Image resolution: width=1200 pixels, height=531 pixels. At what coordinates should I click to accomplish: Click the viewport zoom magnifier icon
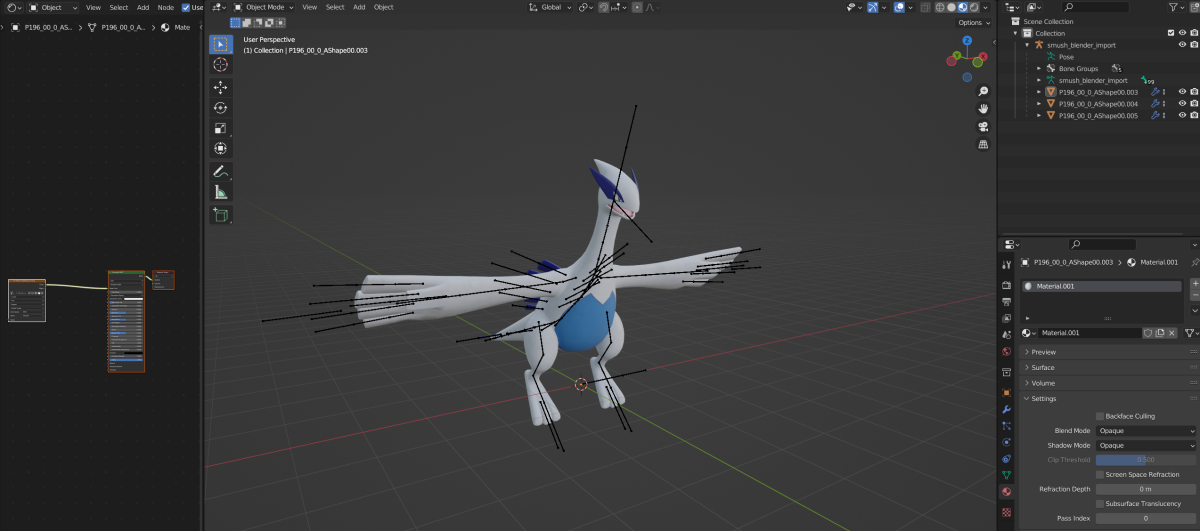[x=983, y=91]
